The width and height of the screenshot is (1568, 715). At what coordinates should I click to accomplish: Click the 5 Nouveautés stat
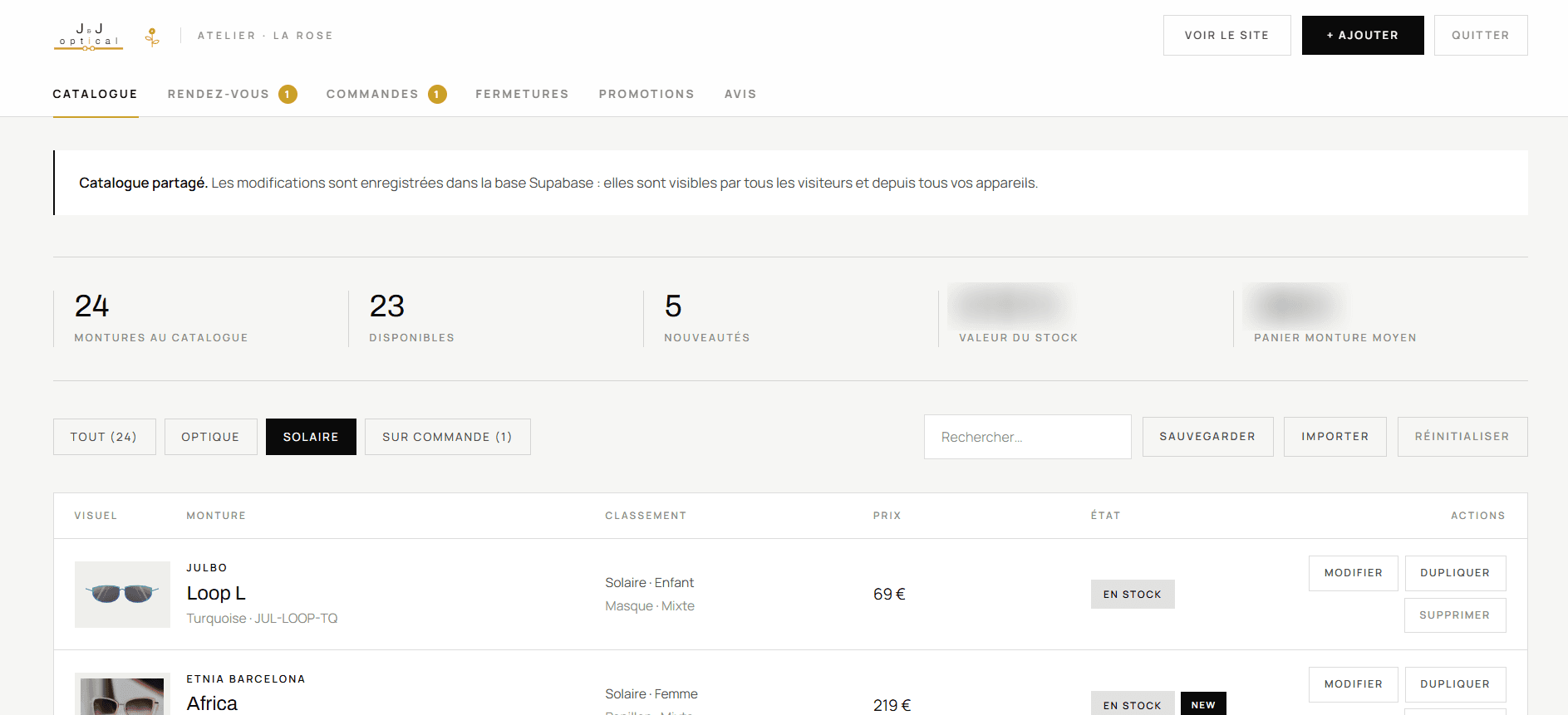707,318
